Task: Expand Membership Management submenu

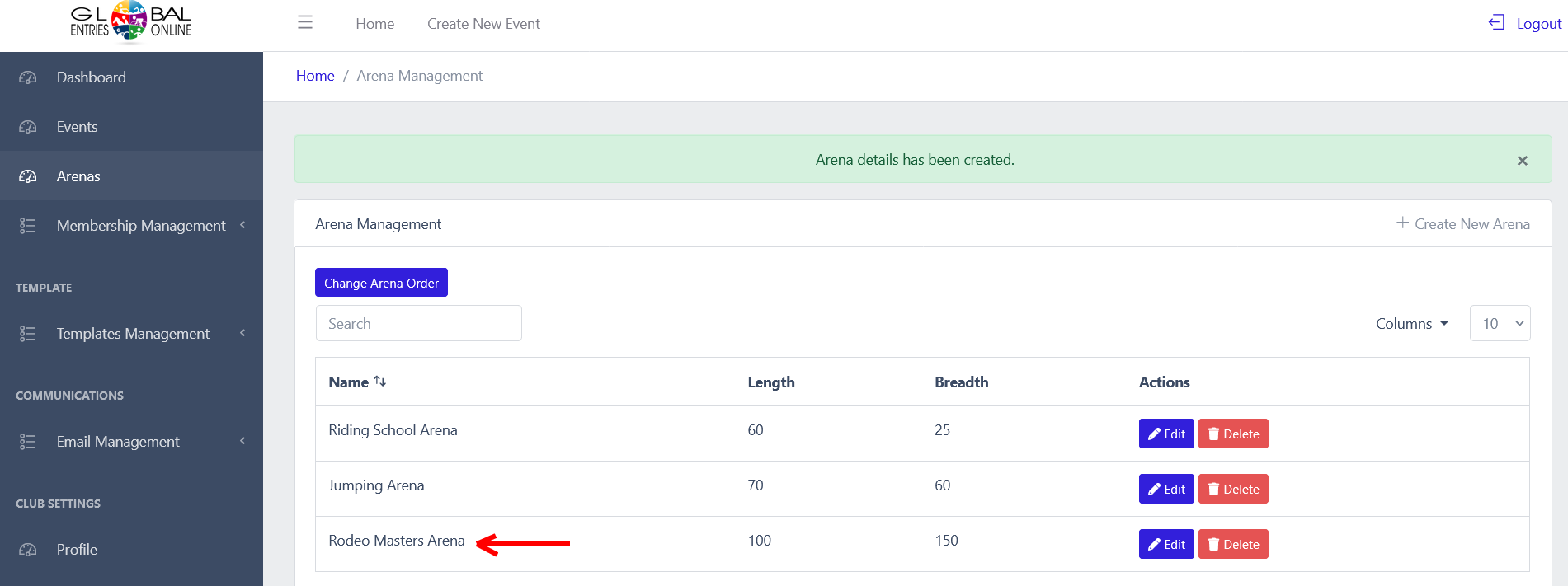Action: click(242, 225)
